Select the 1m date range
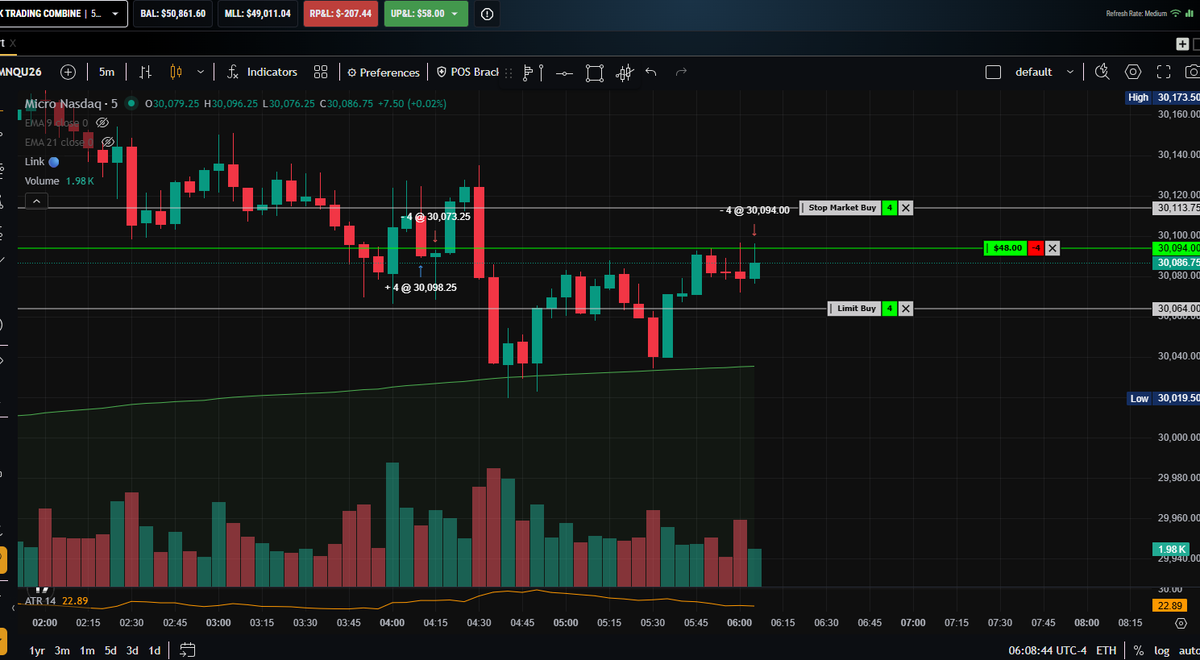This screenshot has width=1200, height=660. tap(87, 650)
